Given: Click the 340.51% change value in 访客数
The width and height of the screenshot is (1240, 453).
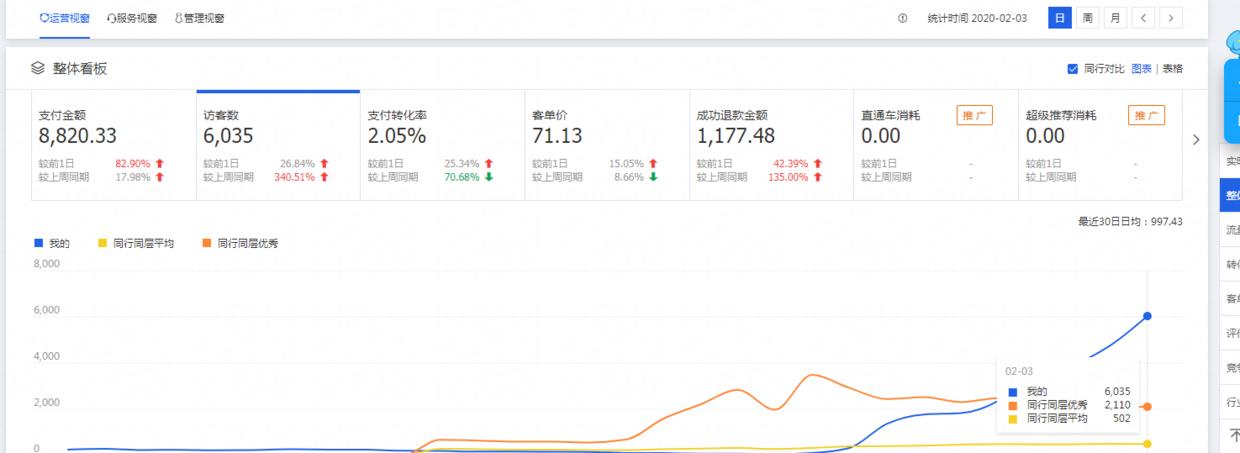Looking at the screenshot, I should (294, 177).
